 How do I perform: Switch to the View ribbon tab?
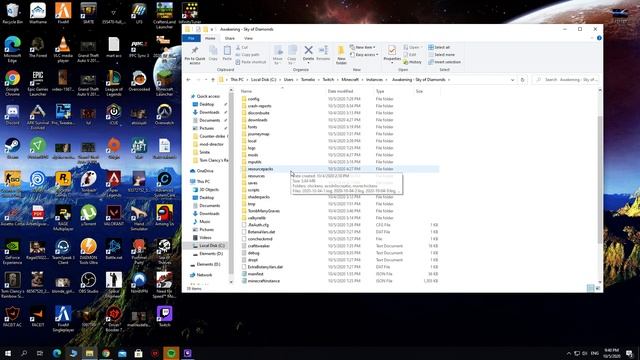point(248,38)
